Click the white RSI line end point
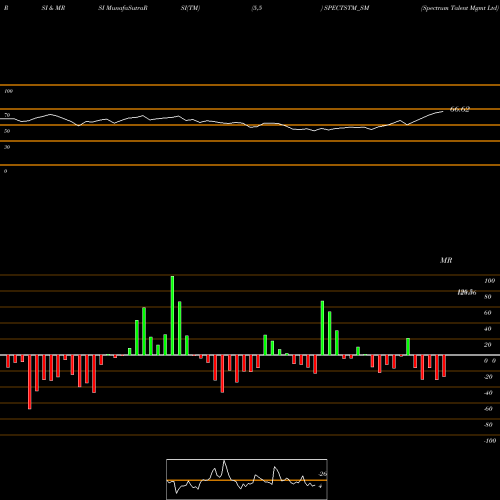This screenshot has width=500, height=500. point(443,112)
